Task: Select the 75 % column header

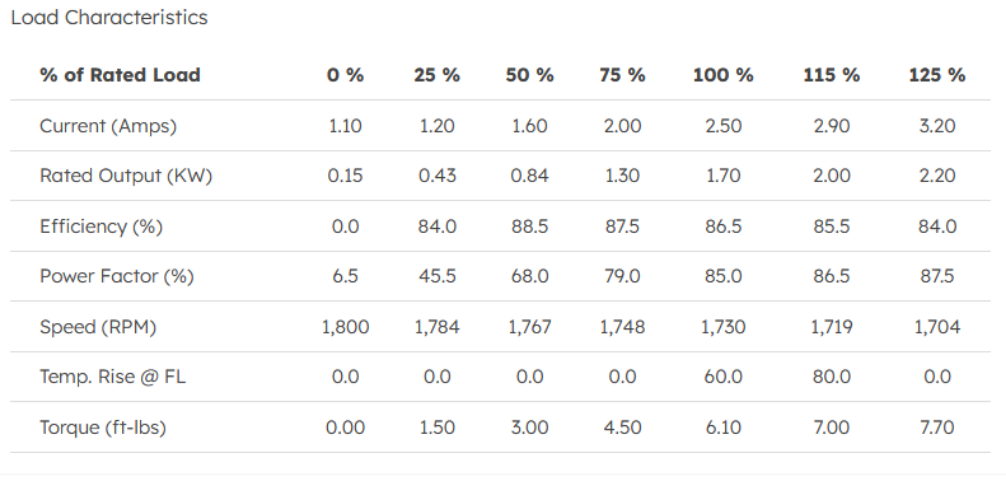Action: pos(622,75)
